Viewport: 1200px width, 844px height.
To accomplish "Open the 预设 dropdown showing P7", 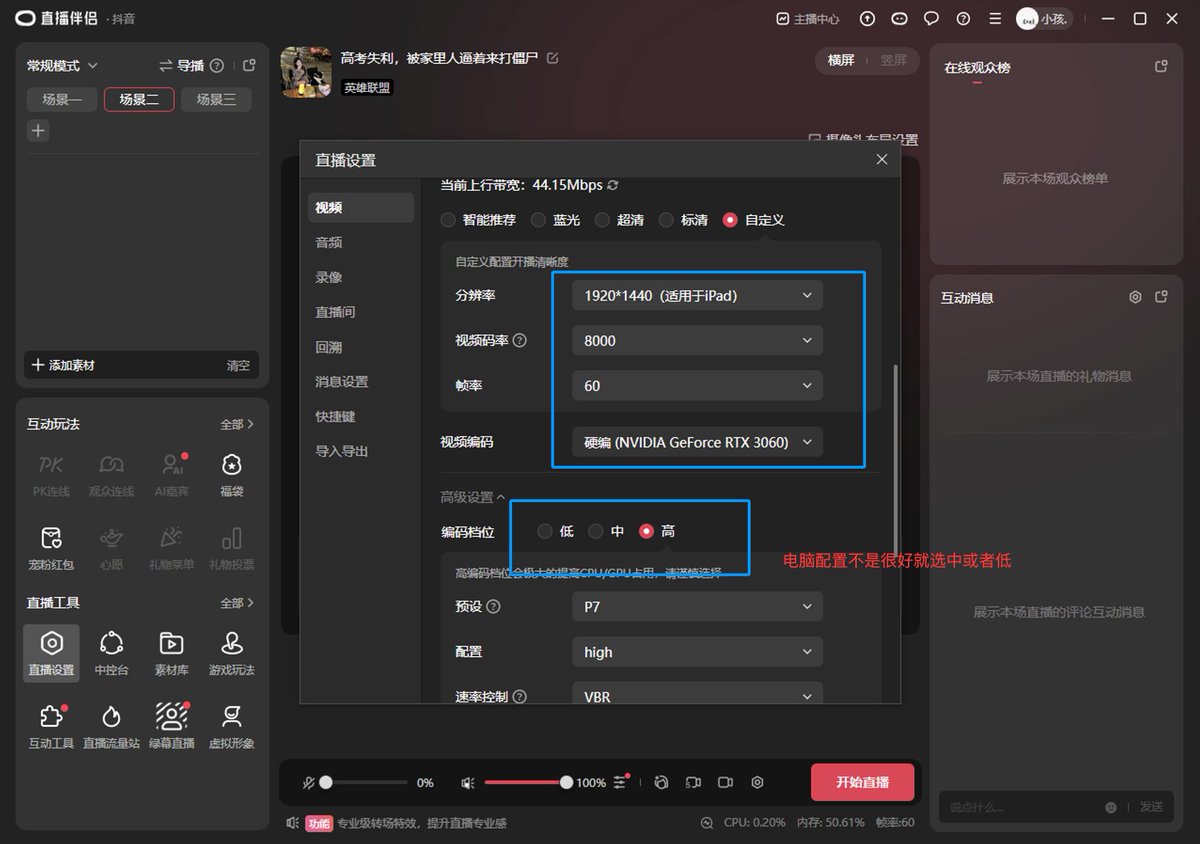I will pyautogui.click(x=697, y=606).
